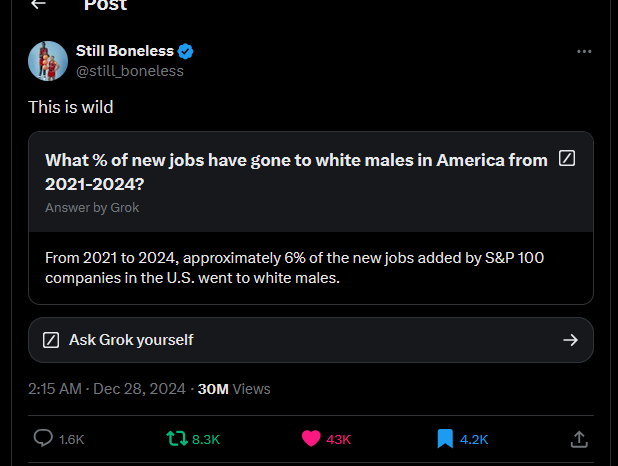Open the Still Boneless display name link
Viewport: 618px width, 466px height.
(x=125, y=51)
